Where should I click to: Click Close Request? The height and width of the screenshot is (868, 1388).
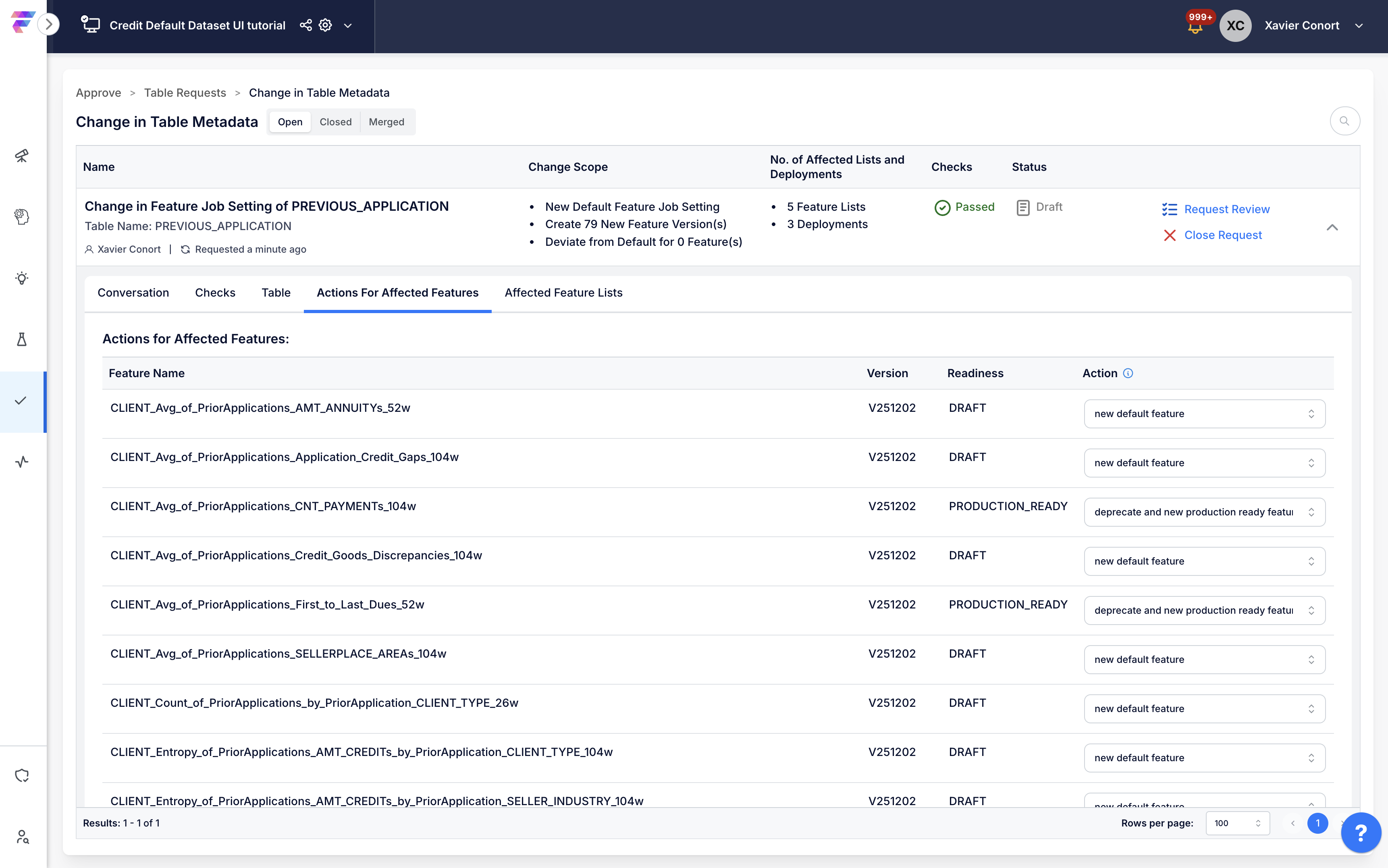pyautogui.click(x=1222, y=235)
